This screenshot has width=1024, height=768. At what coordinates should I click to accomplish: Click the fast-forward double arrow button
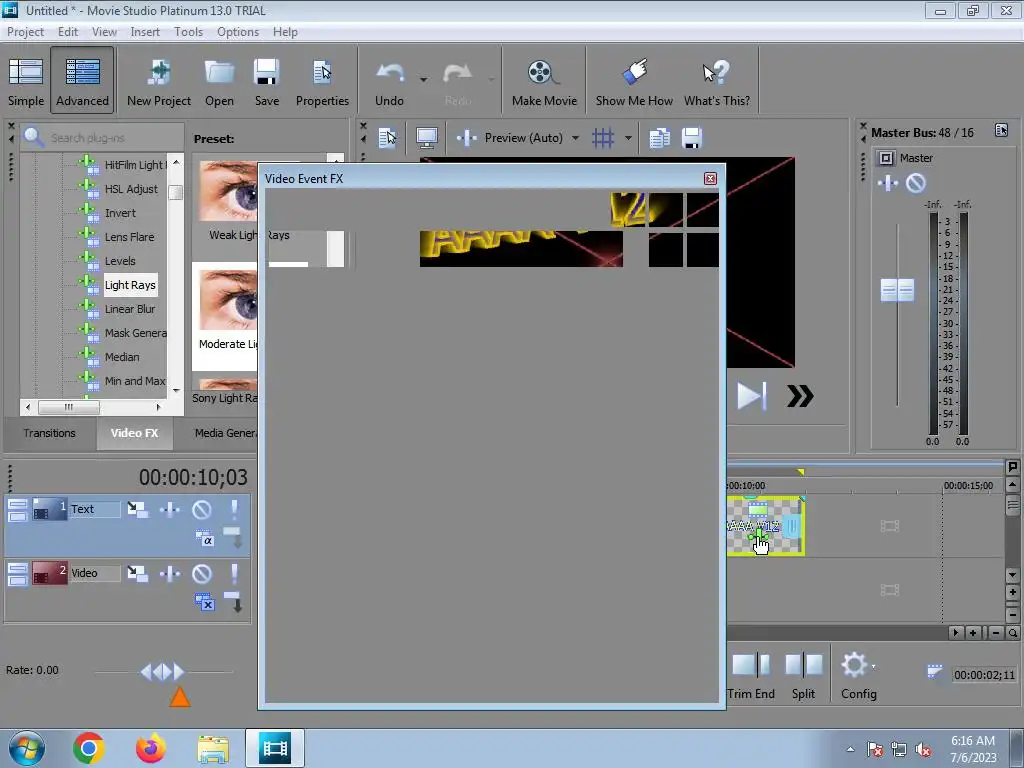point(800,396)
